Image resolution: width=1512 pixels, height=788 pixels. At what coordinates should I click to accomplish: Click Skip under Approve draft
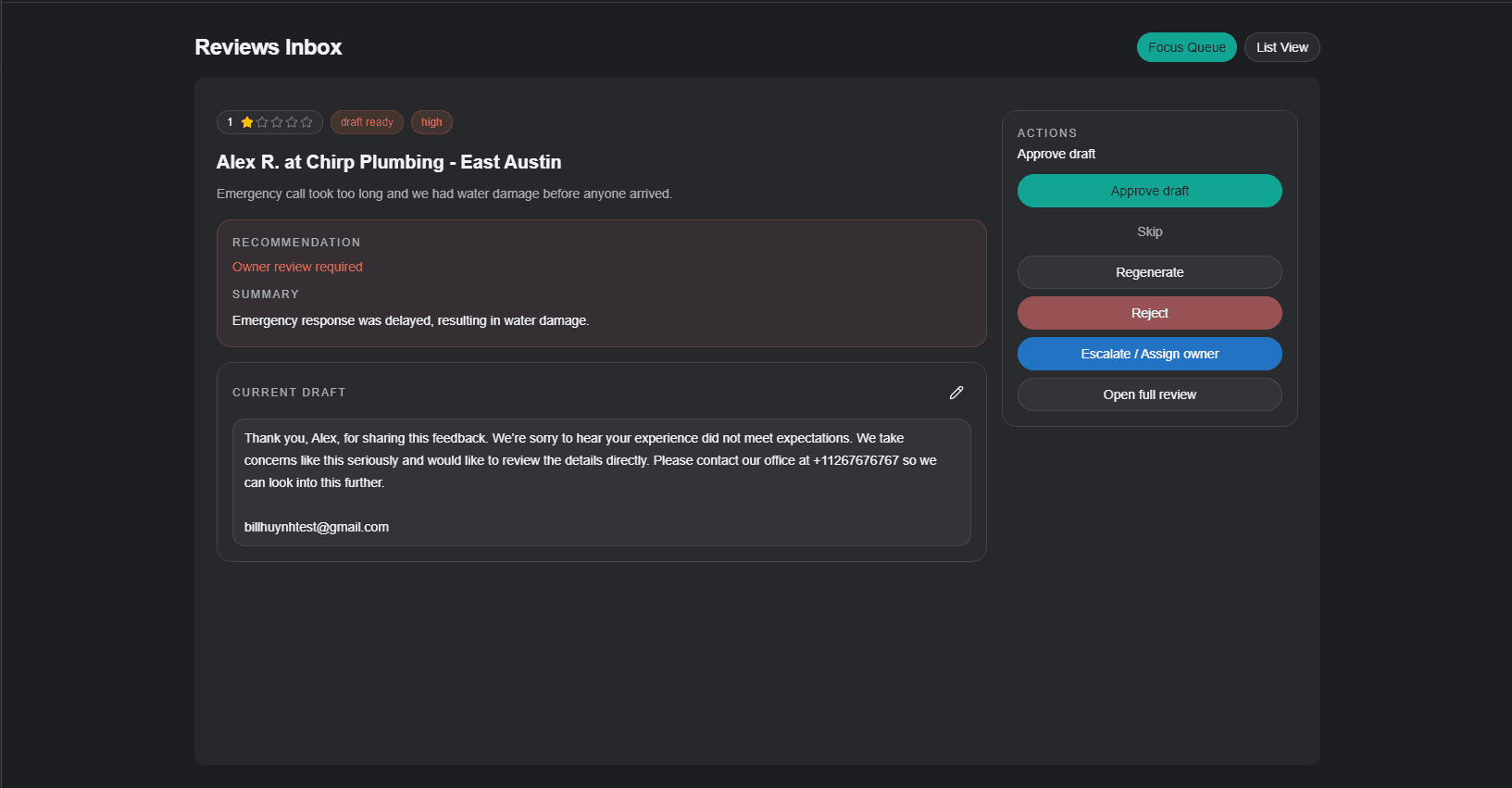1149,231
